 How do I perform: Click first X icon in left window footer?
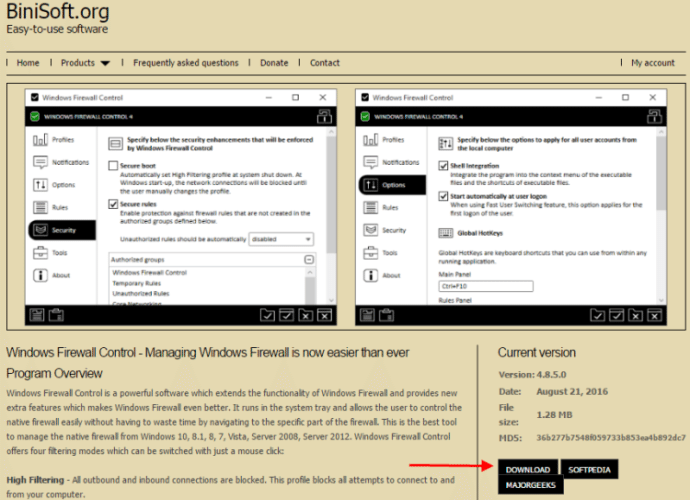click(x=305, y=315)
